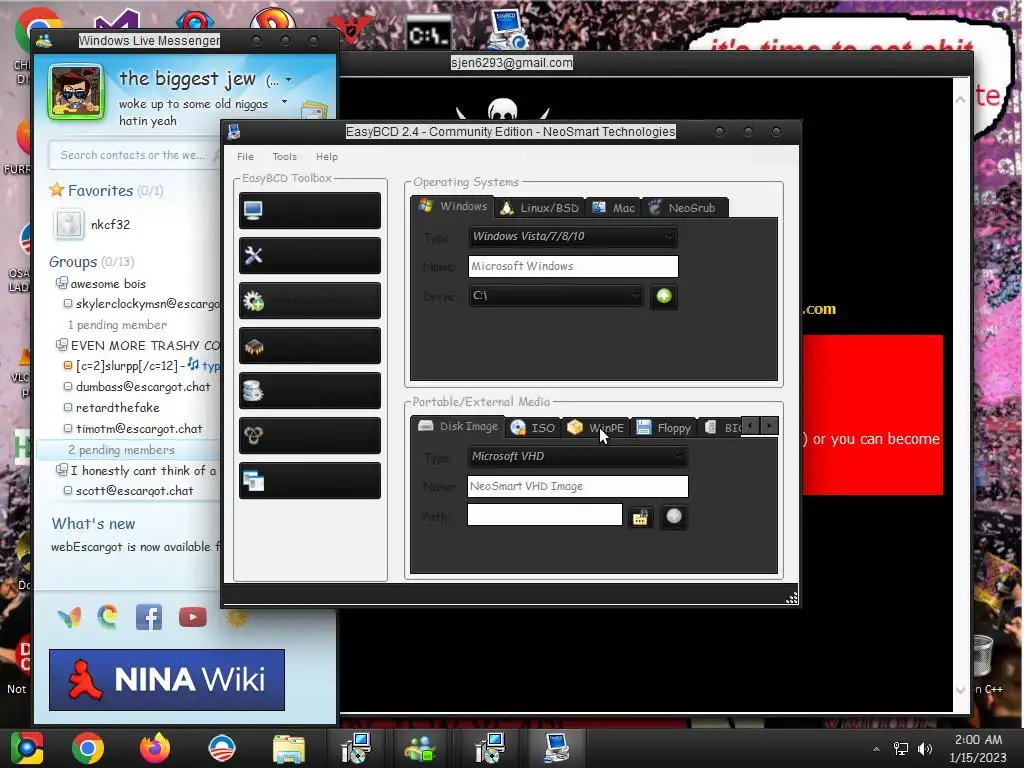Image resolution: width=1024 pixels, height=768 pixels.
Task: Open the Tools menu in EasyBCD
Action: pos(285,157)
